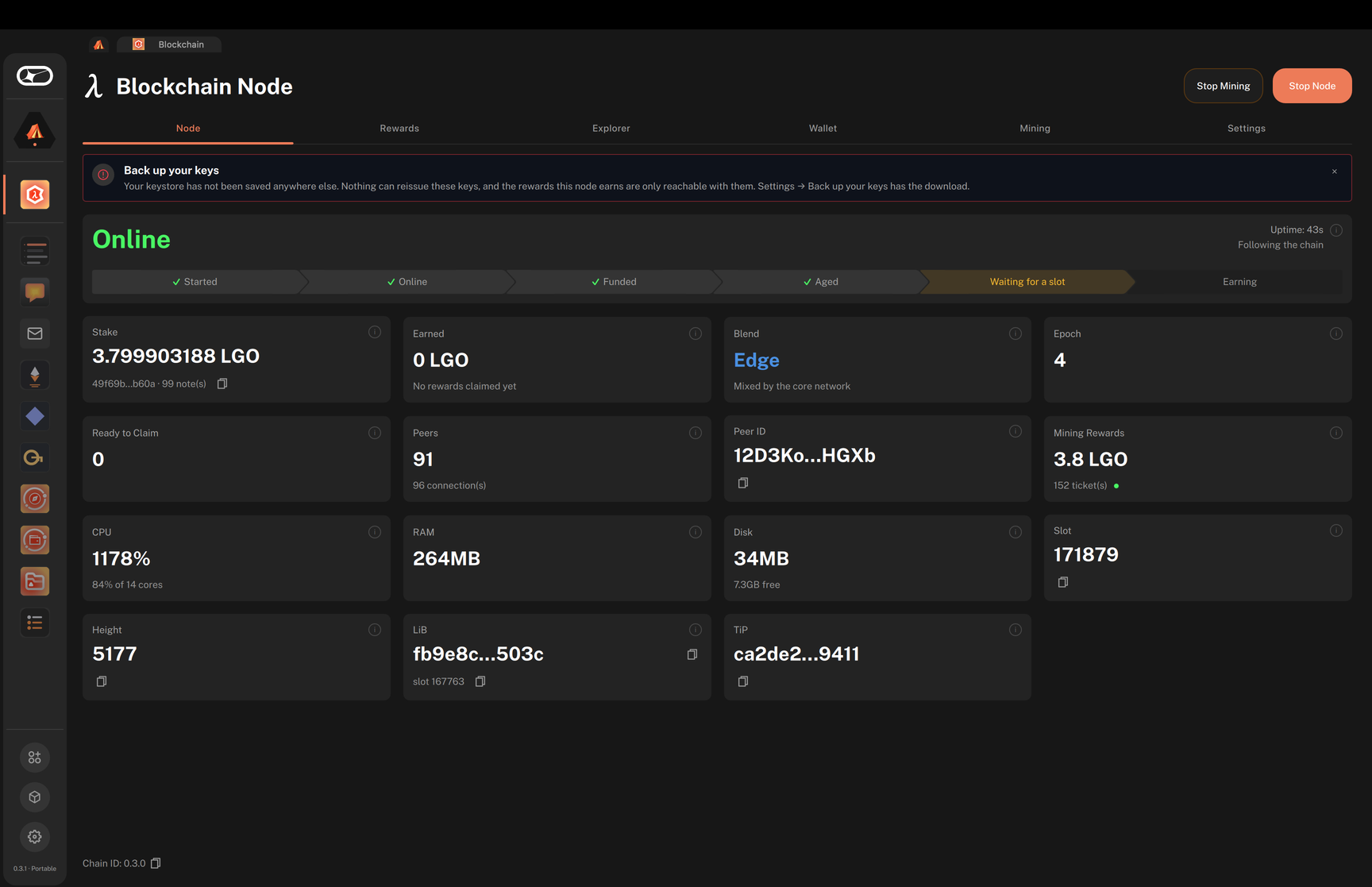This screenshot has width=1372, height=887.
Task: Show info for the Uptime indicator
Action: 1336,230
